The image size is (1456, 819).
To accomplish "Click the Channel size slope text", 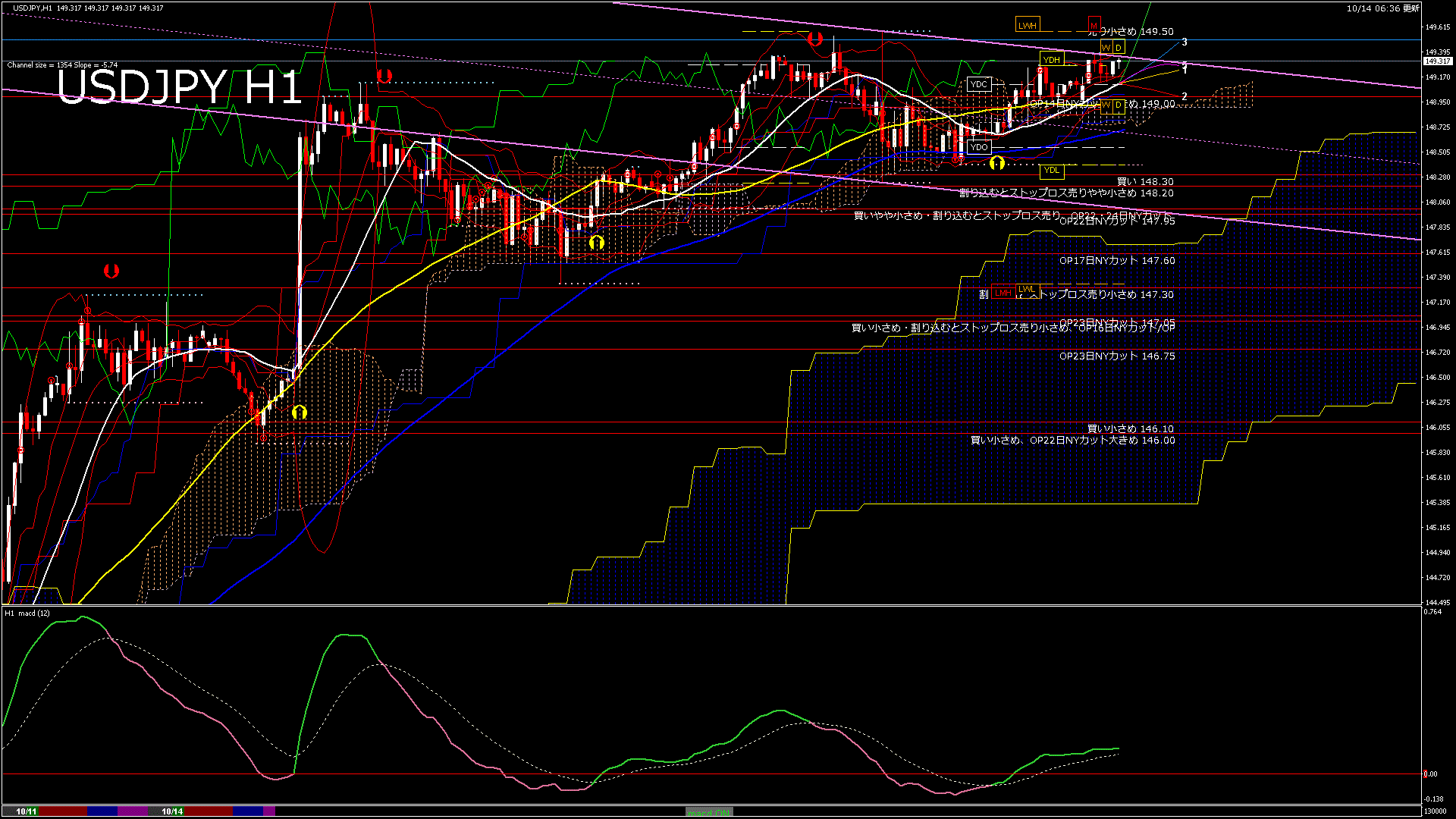I will [62, 65].
